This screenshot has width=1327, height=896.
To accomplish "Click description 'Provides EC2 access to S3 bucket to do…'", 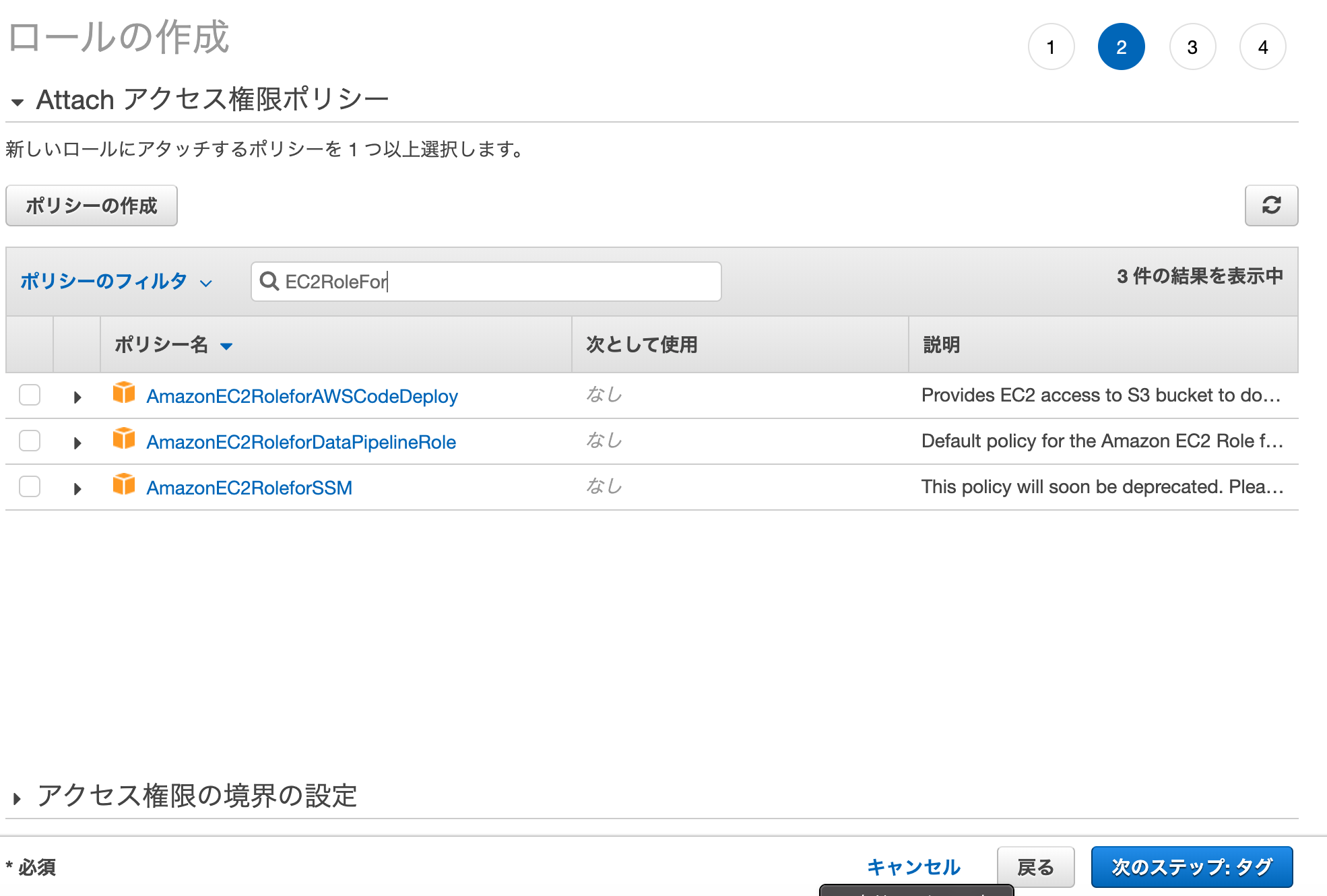I will (1101, 395).
